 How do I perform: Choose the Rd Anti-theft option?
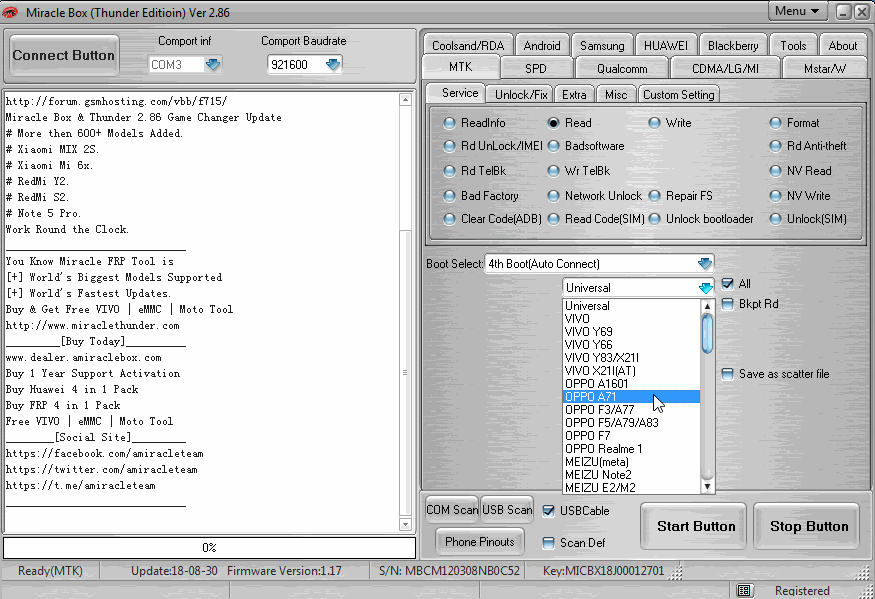pyautogui.click(x=775, y=146)
